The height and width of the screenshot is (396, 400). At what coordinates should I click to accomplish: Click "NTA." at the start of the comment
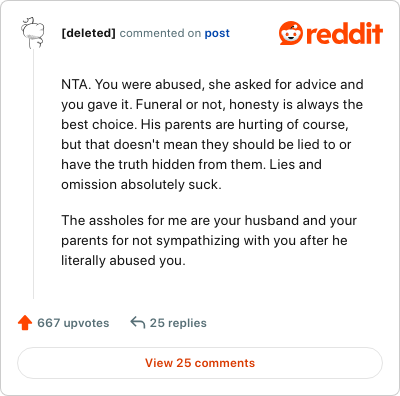tap(76, 84)
